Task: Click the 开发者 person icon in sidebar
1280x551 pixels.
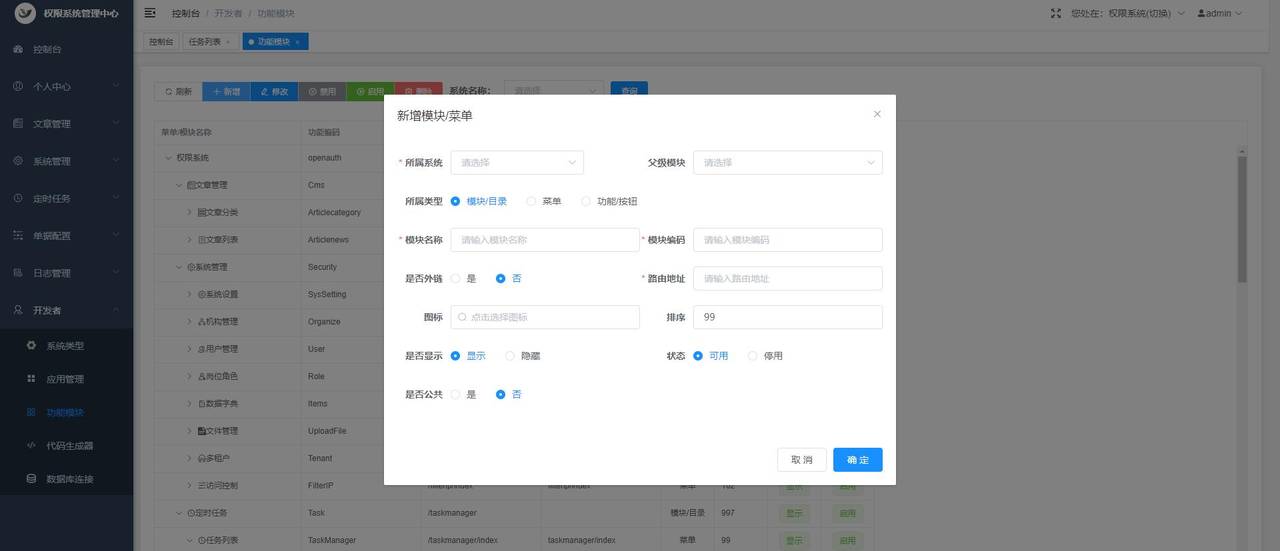Action: coord(18,310)
